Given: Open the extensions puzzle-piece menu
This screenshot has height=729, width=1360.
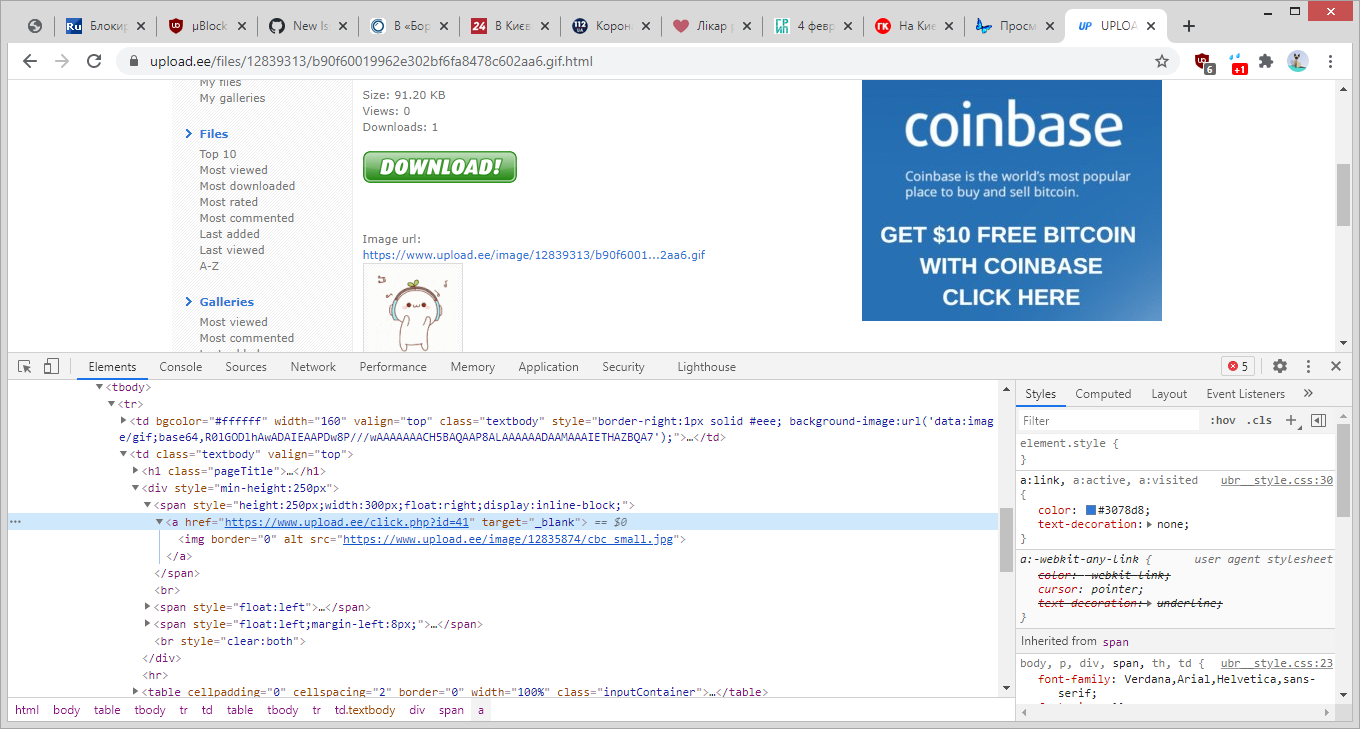Looking at the screenshot, I should (1266, 61).
